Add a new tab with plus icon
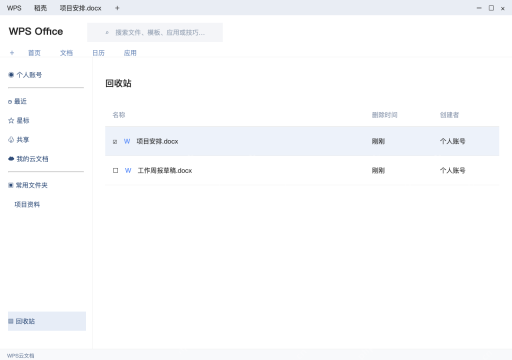Screen dimensions: 512x360 pos(117,8)
